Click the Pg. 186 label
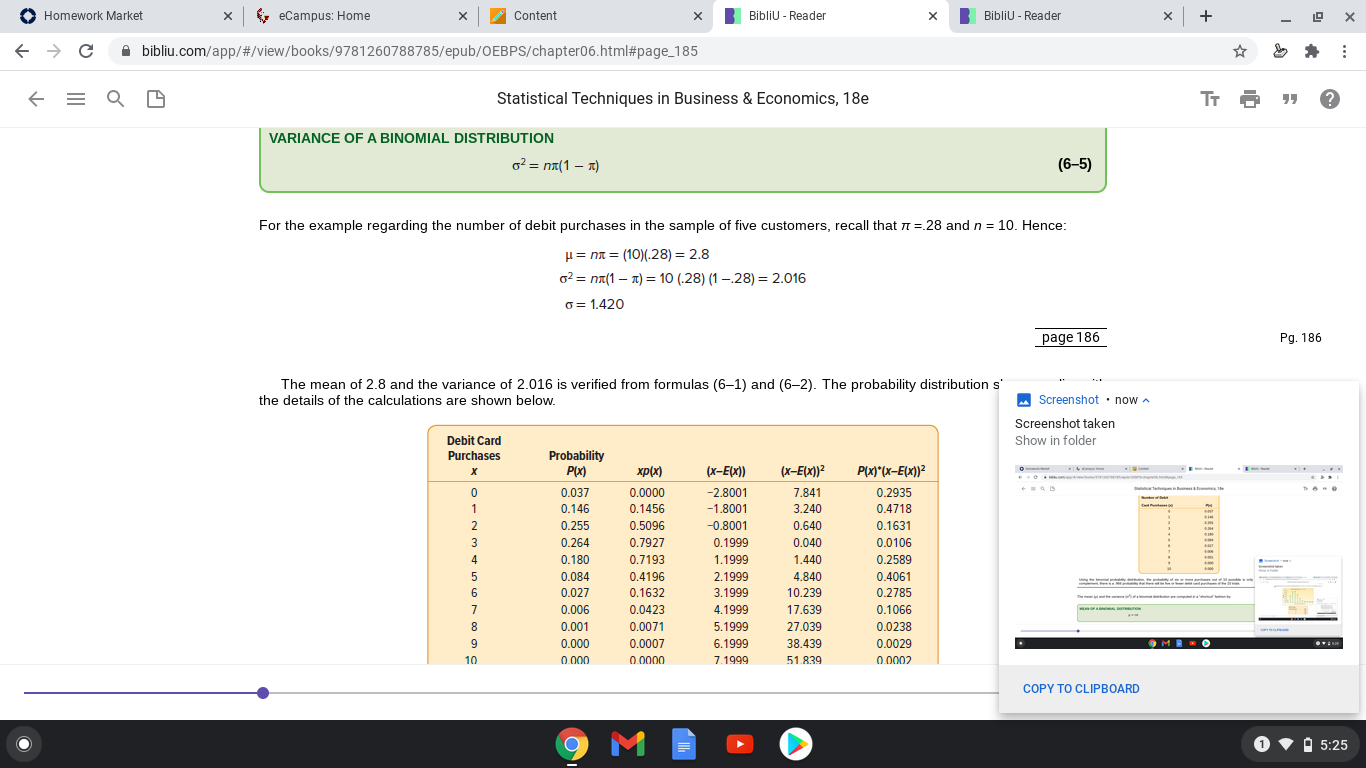Image resolution: width=1366 pixels, height=768 pixels. pyautogui.click(x=1300, y=338)
